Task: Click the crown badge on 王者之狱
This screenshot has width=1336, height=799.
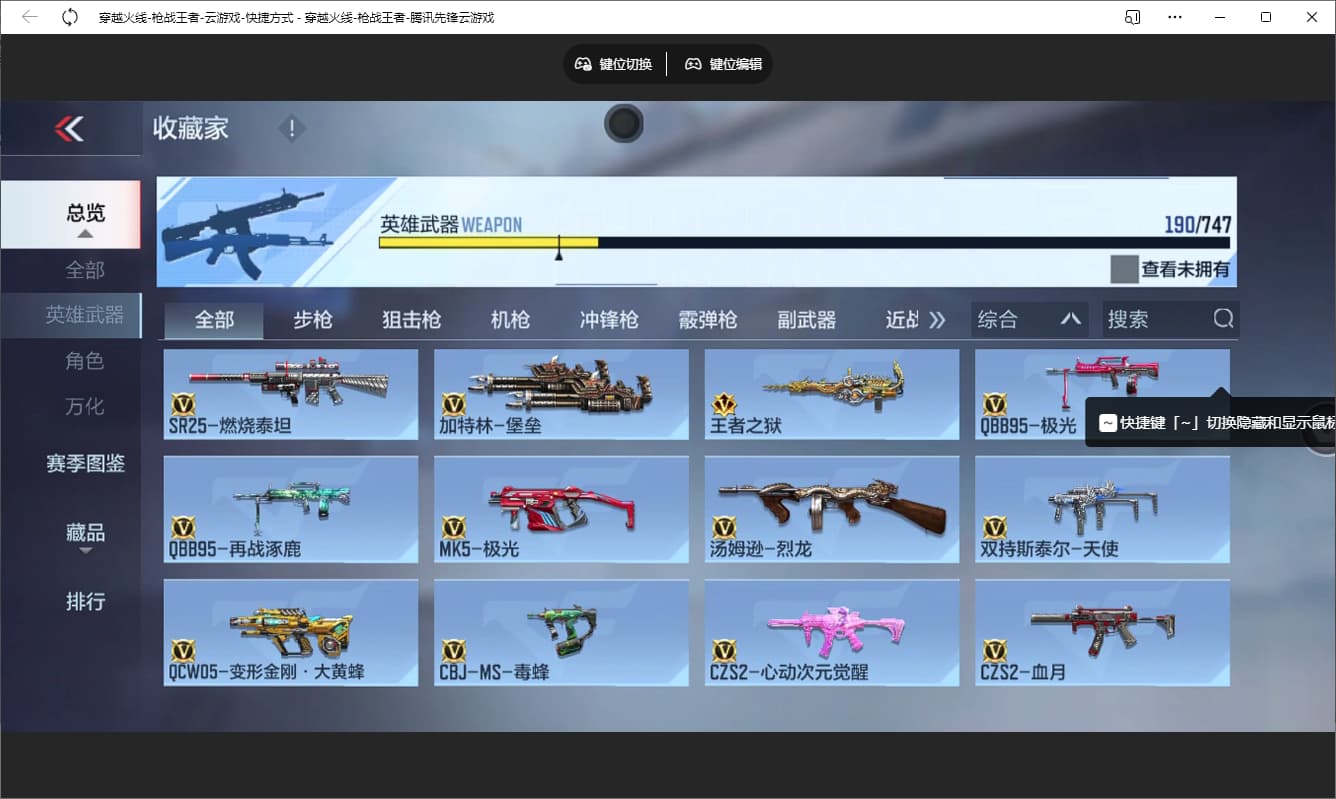Action: click(724, 404)
